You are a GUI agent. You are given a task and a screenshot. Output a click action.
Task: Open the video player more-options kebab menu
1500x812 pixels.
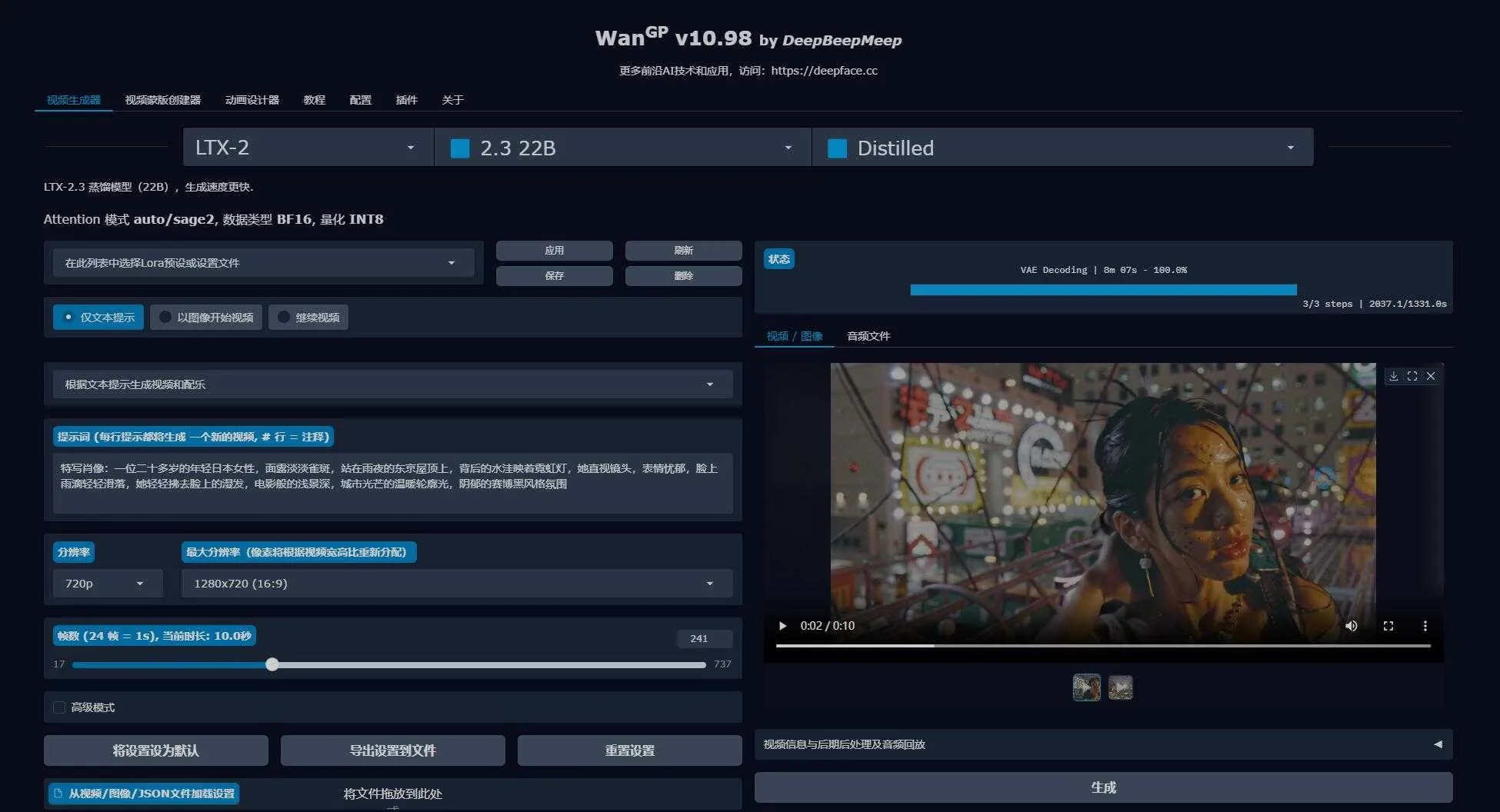point(1425,626)
